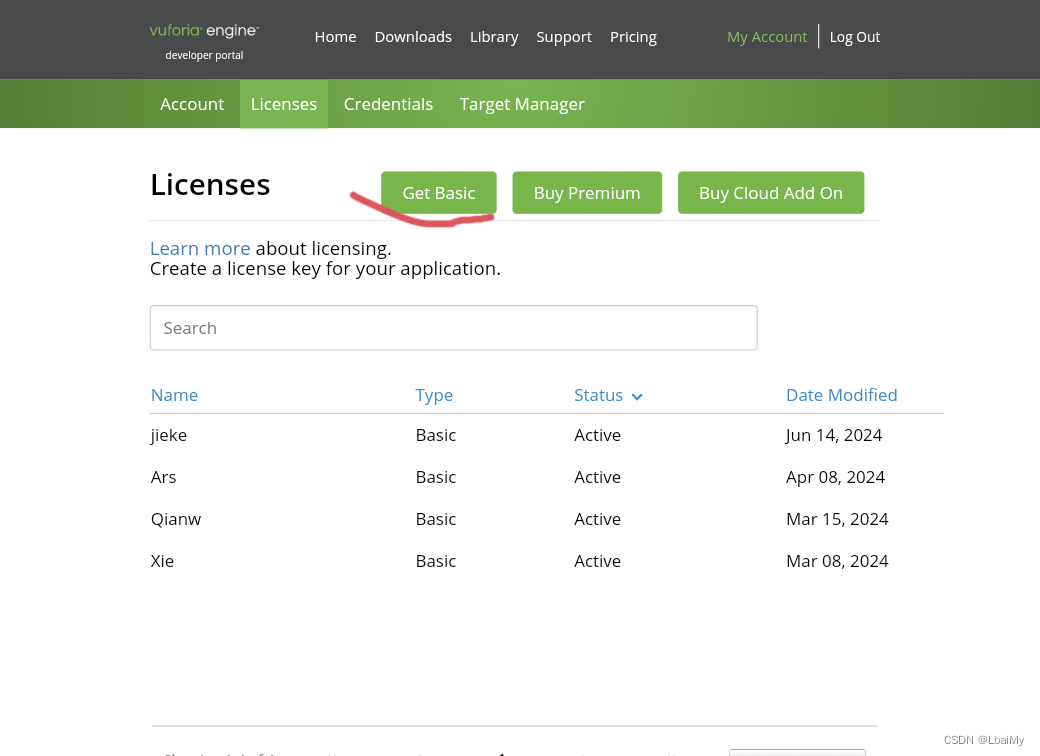
Task: Click the Buy Premium button
Action: 587,193
